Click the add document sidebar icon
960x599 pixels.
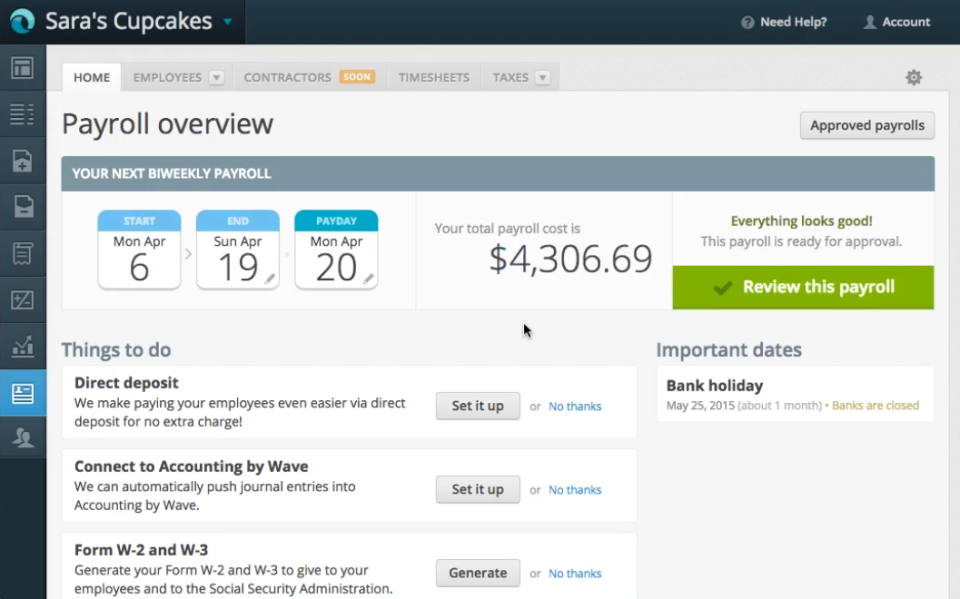pos(23,160)
